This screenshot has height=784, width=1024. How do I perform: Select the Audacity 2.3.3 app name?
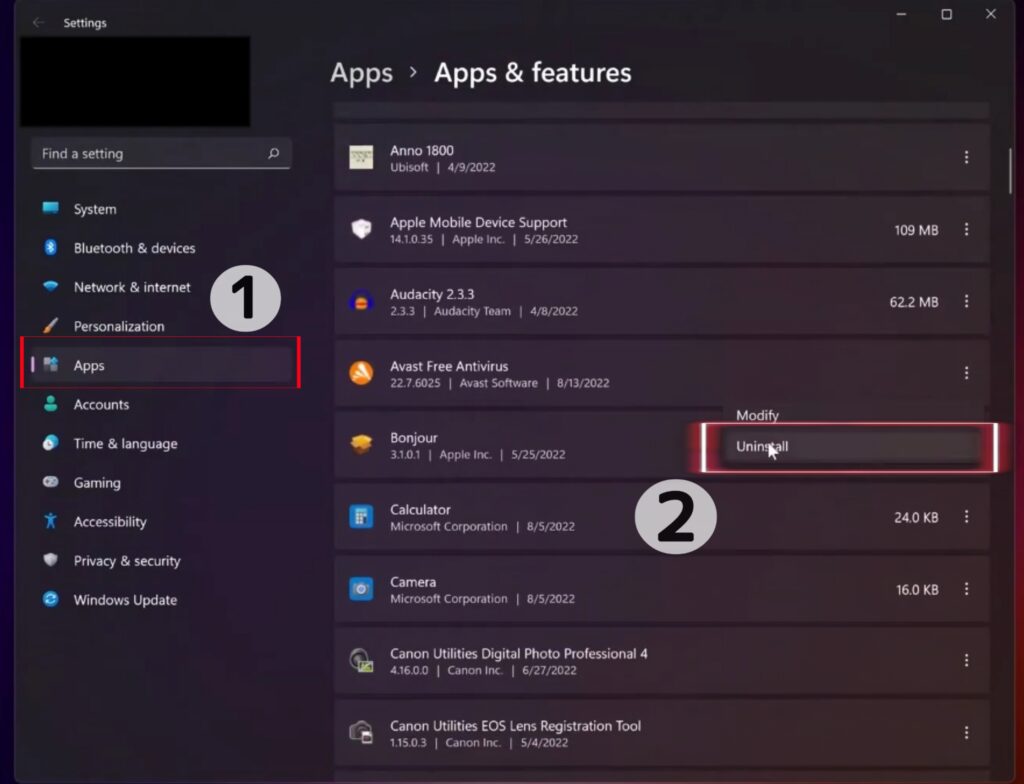pos(432,294)
